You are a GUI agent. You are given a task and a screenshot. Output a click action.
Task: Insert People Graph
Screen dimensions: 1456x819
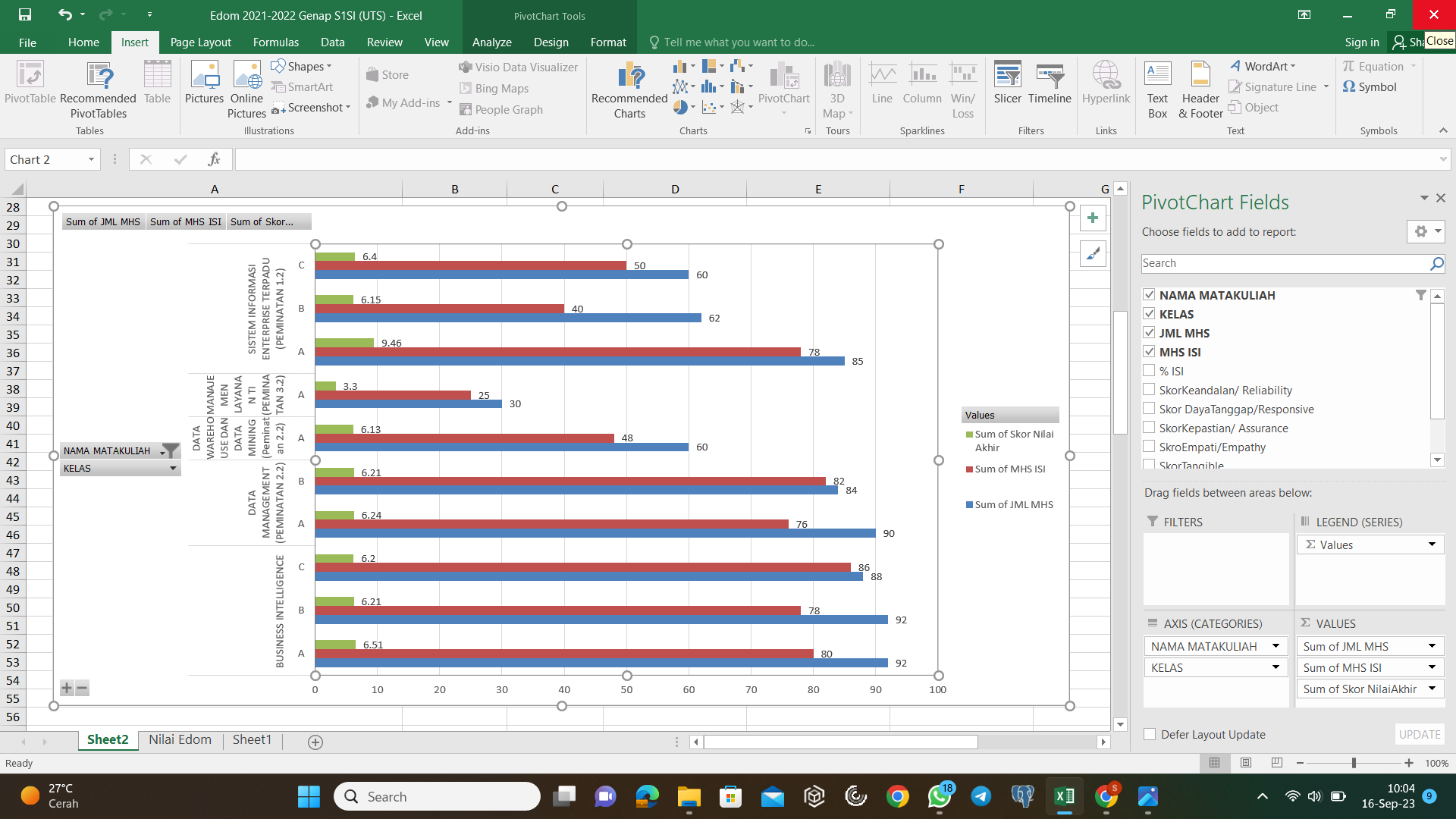[501, 109]
